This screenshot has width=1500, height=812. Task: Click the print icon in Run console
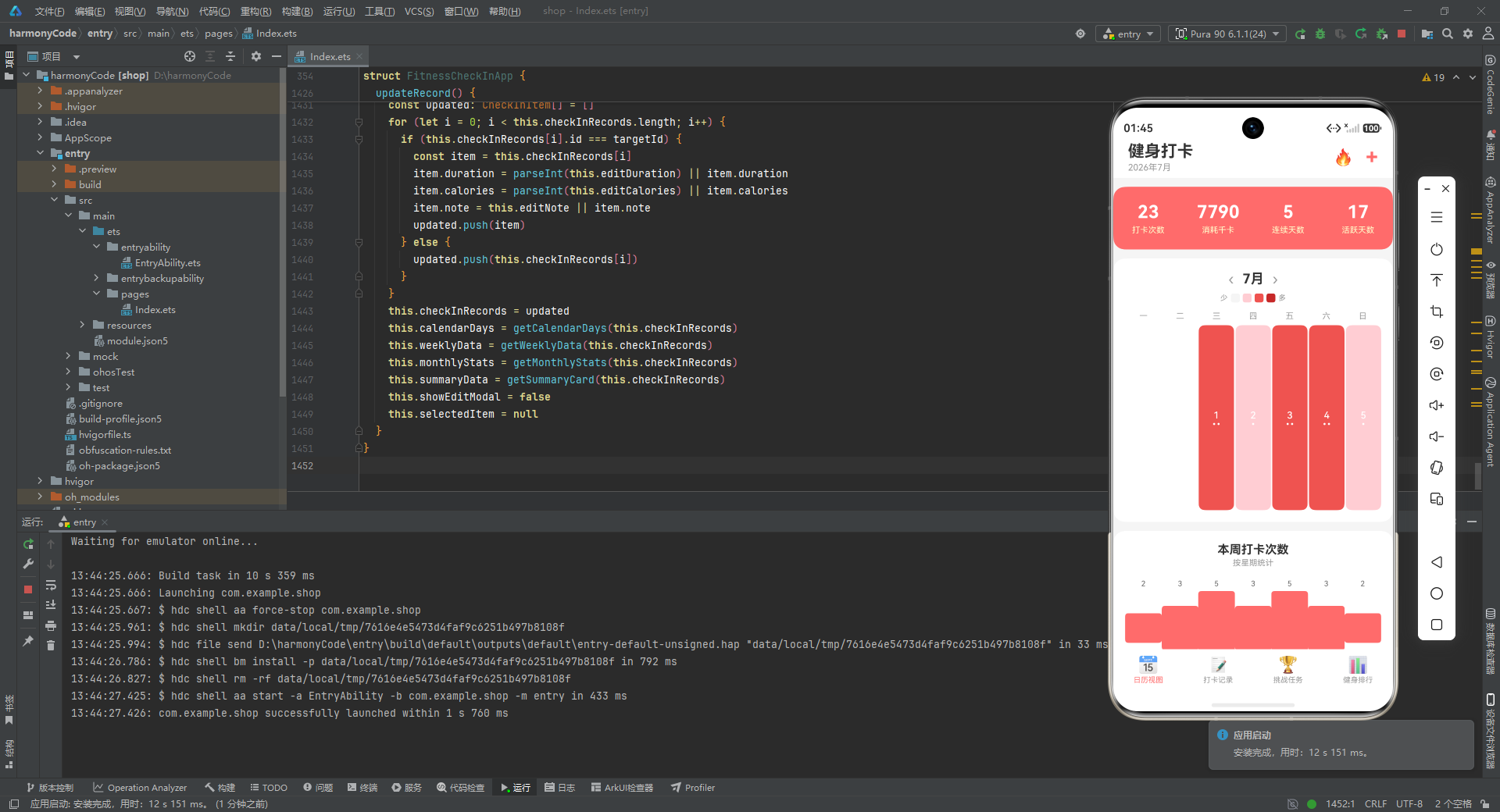pyautogui.click(x=51, y=625)
